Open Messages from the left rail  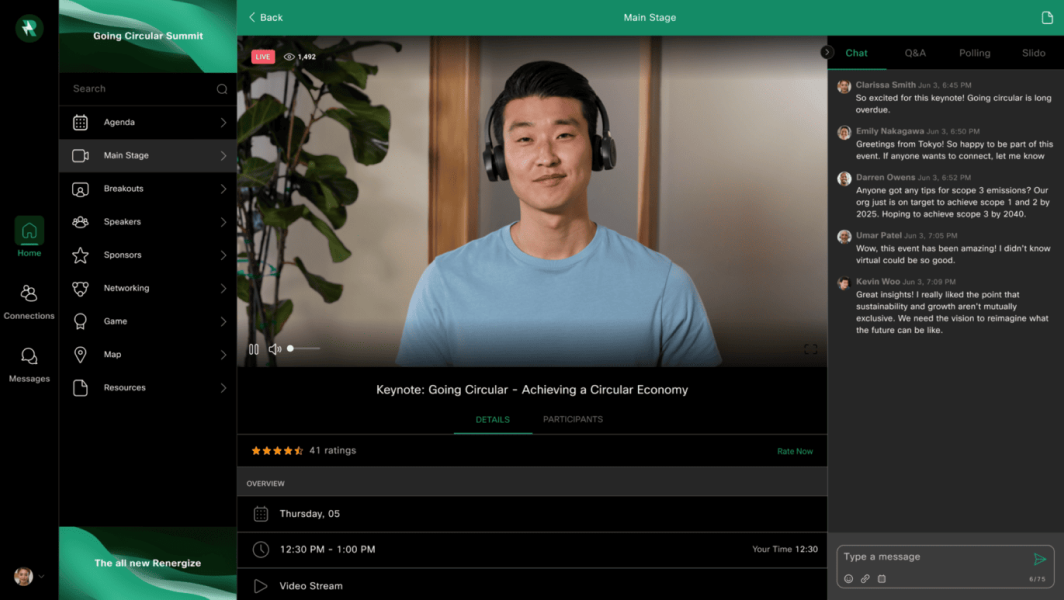(x=29, y=357)
